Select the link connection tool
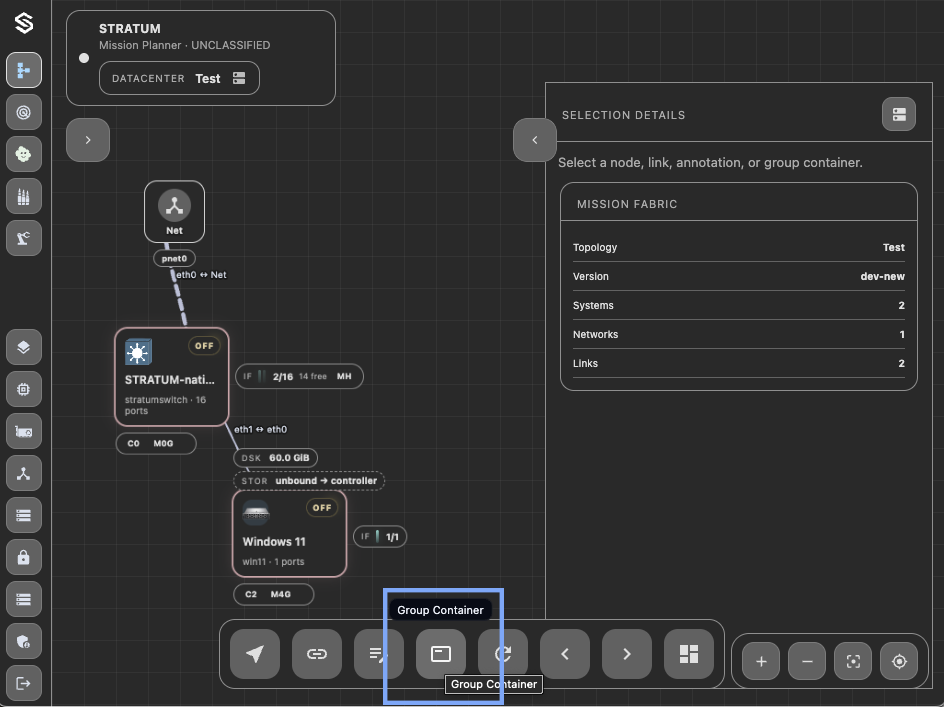This screenshot has height=707, width=944. [x=317, y=654]
